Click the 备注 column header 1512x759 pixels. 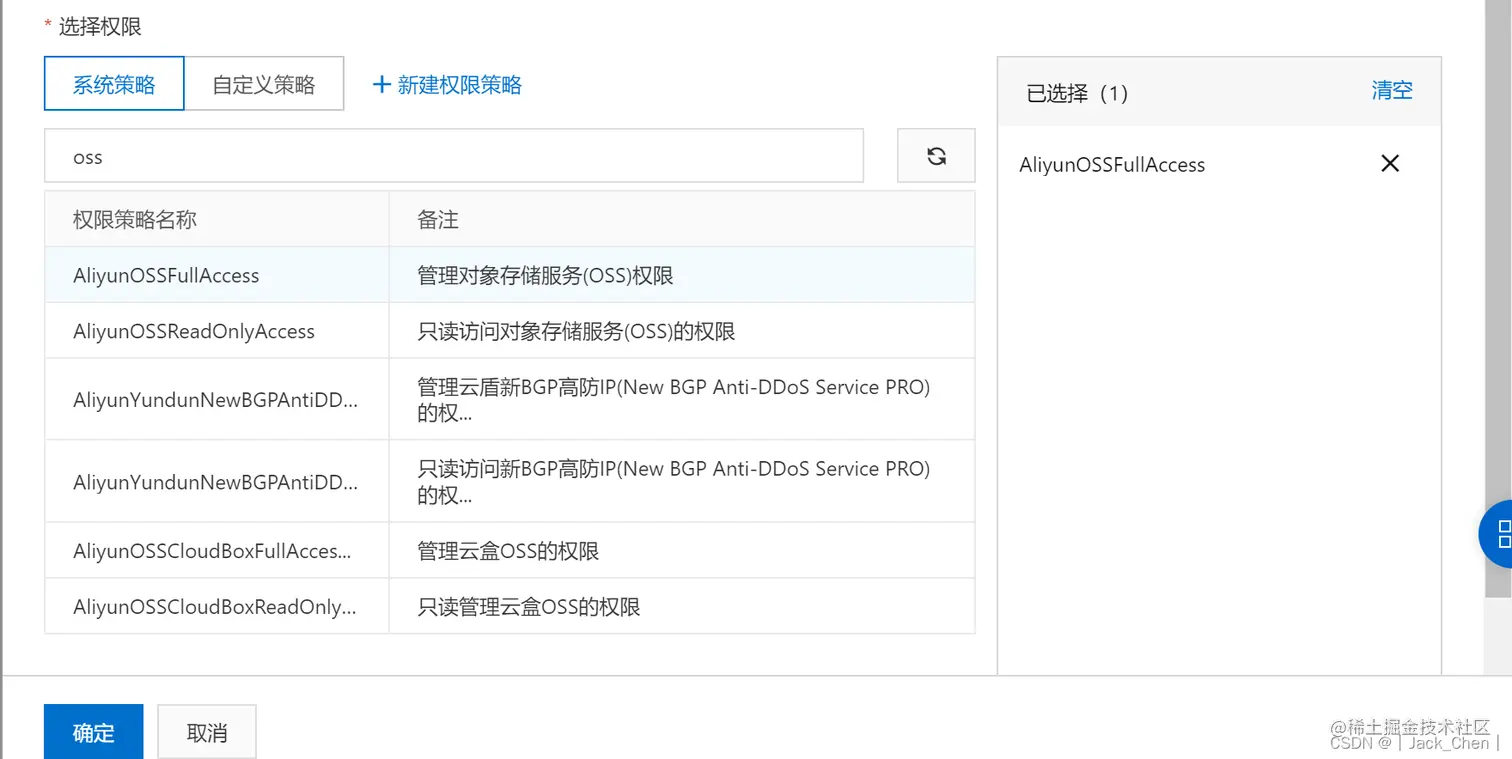[x=682, y=219]
